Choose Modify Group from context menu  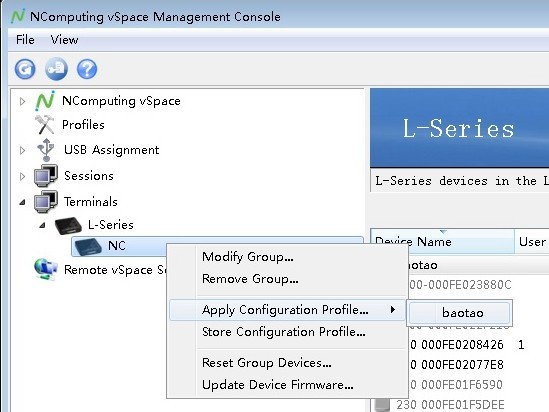pos(248,257)
